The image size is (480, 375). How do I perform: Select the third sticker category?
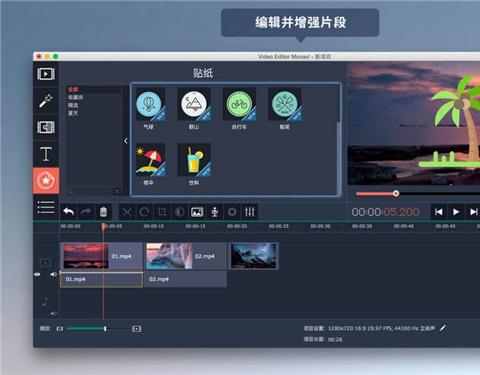click(73, 105)
